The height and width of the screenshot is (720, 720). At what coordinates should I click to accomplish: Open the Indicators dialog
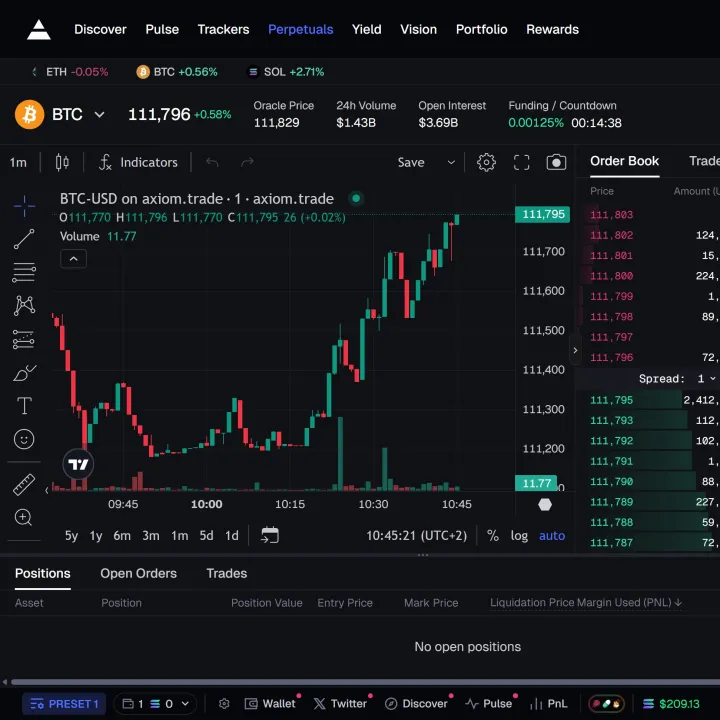tap(138, 162)
